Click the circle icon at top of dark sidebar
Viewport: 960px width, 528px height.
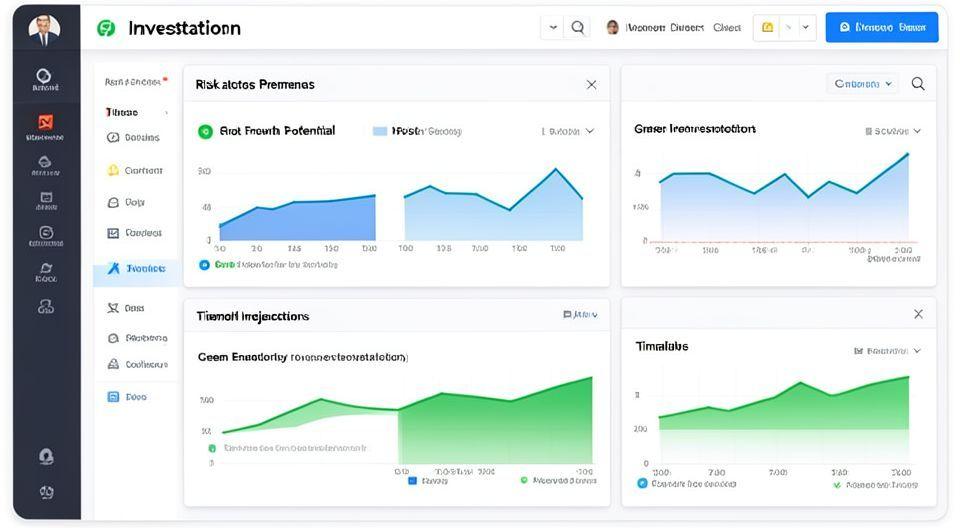(x=44, y=75)
